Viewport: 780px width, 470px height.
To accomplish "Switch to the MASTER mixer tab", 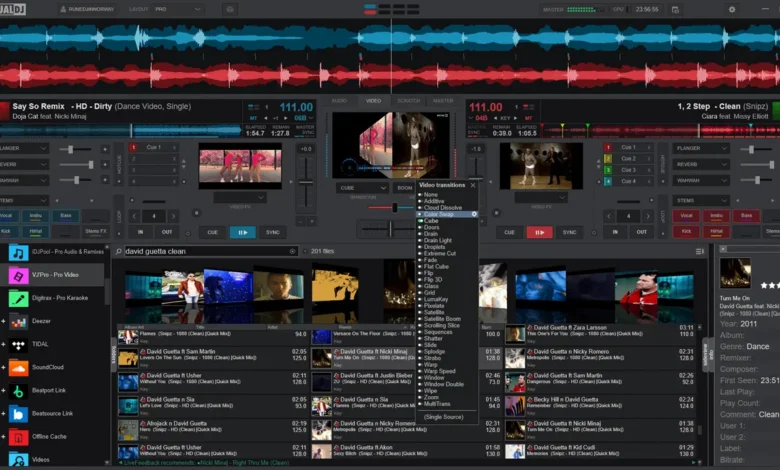I will point(443,101).
